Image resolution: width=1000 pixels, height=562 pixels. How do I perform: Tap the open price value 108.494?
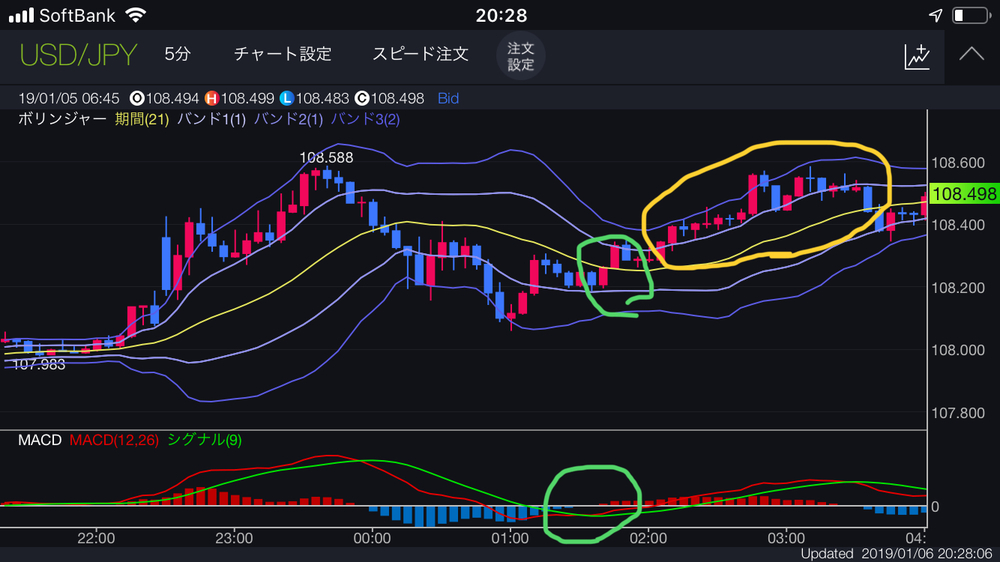coord(172,98)
